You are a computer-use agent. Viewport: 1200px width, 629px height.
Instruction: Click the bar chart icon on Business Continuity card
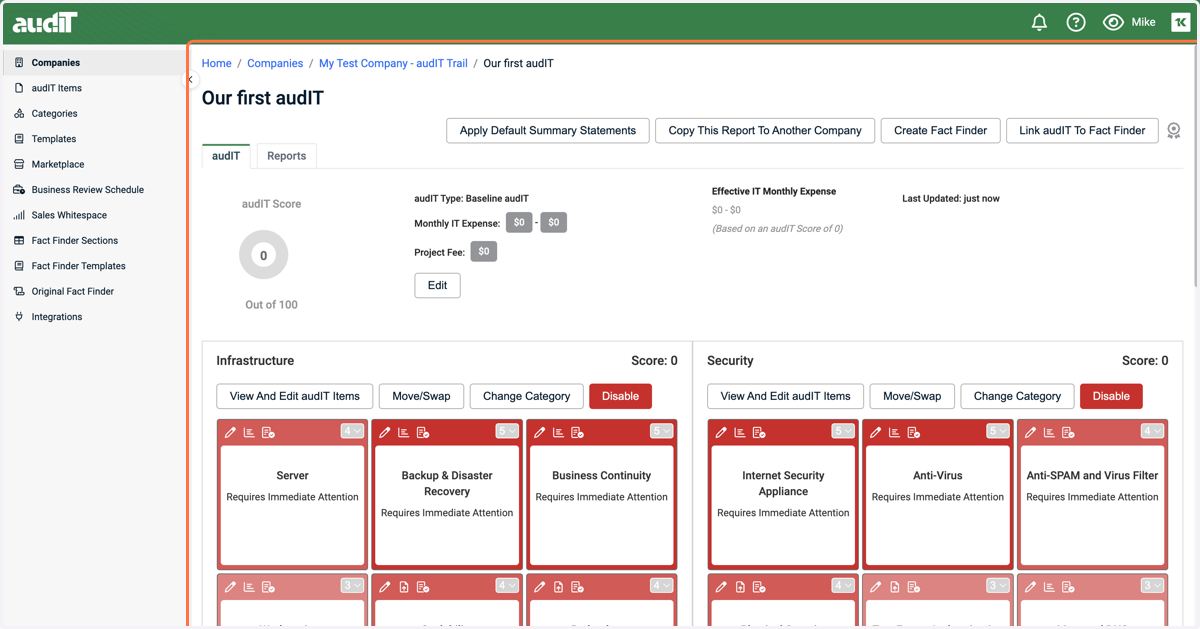[559, 432]
